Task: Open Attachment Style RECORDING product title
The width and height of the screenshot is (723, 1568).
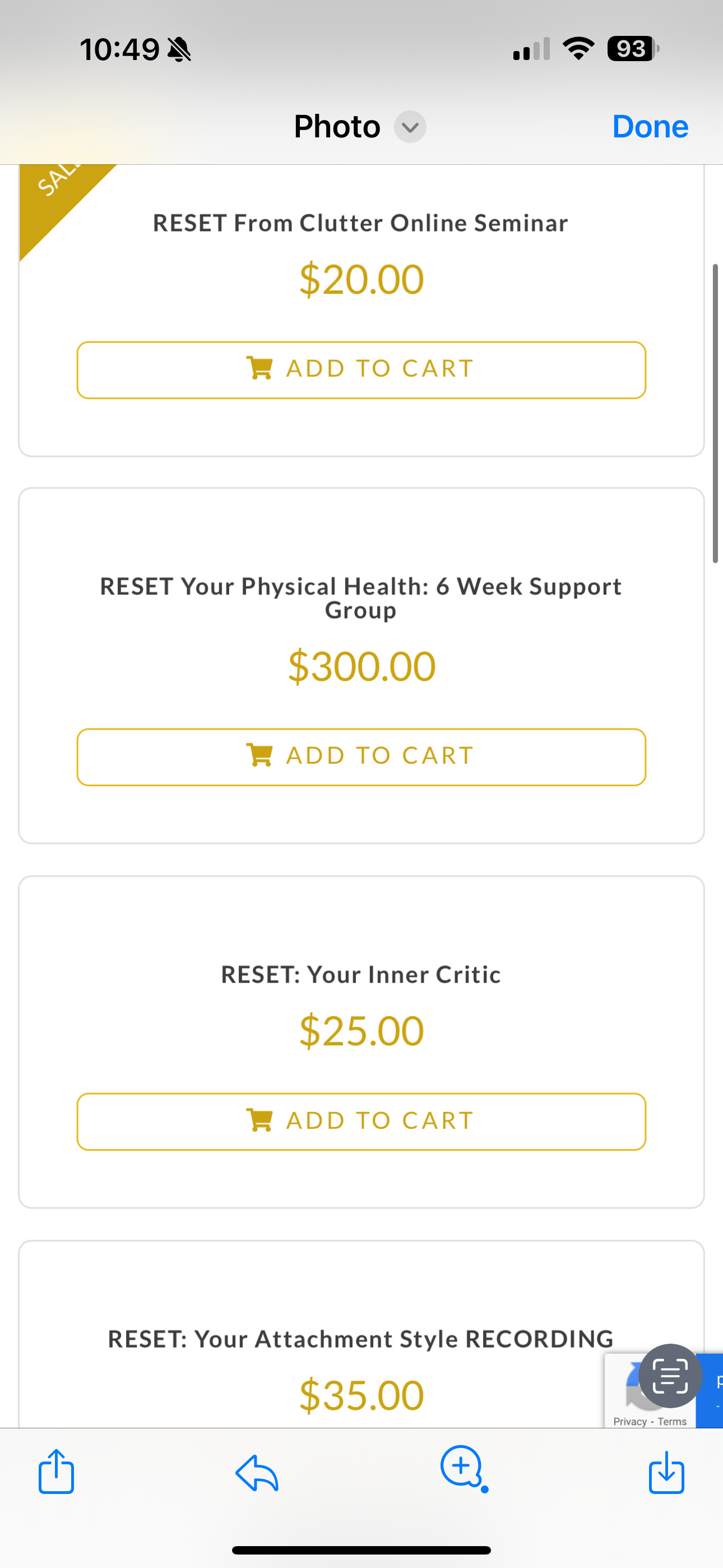Action: (360, 1339)
